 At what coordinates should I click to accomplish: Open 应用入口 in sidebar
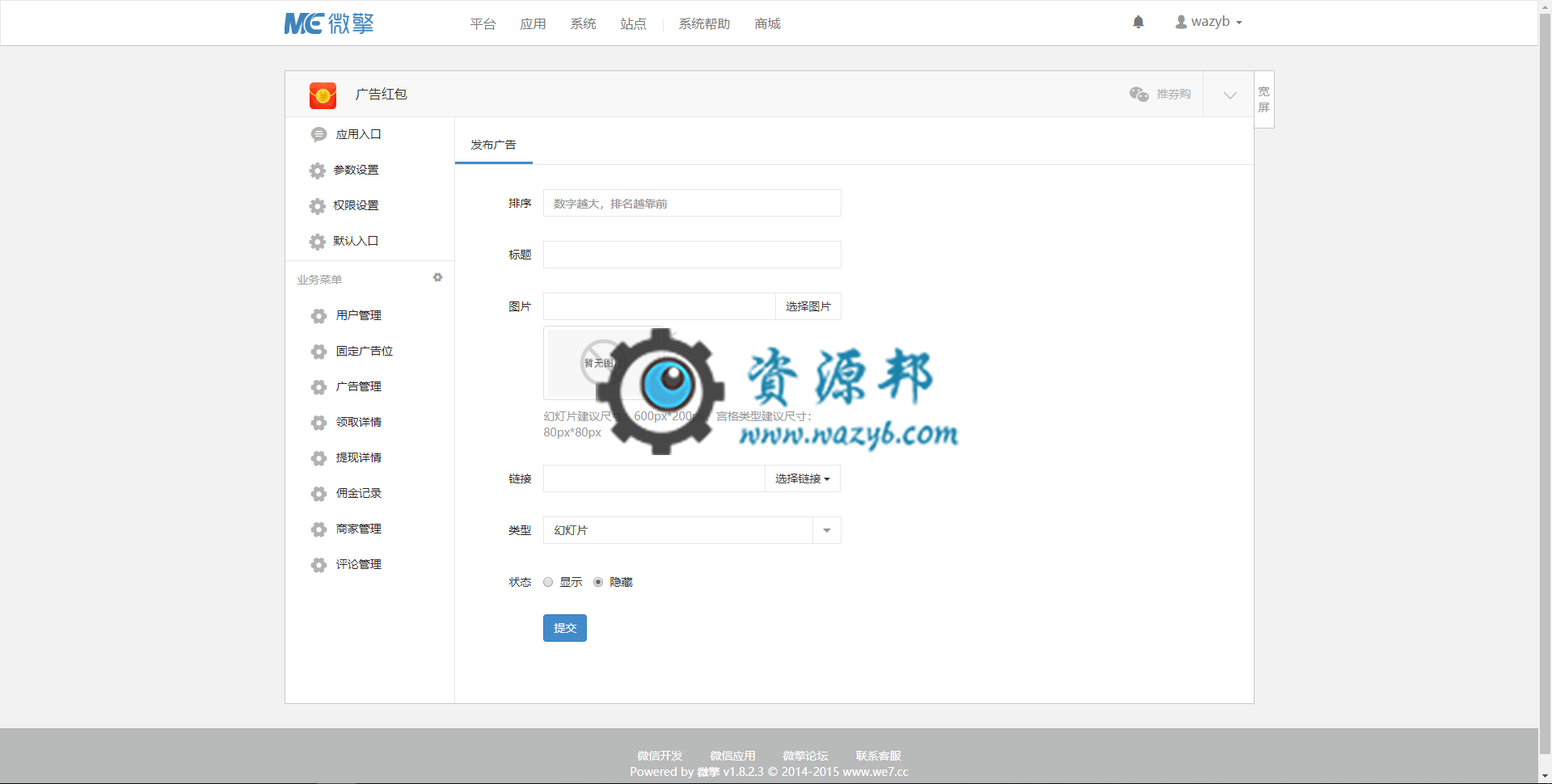pyautogui.click(x=358, y=134)
